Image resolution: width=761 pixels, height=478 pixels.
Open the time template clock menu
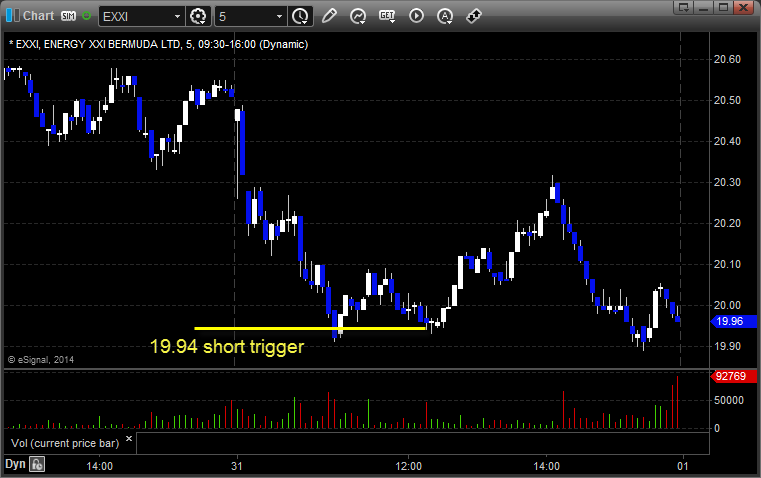pyautogui.click(x=300, y=16)
